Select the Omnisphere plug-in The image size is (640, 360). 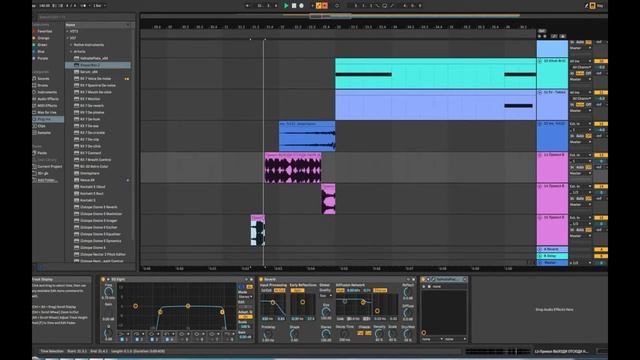(89, 173)
